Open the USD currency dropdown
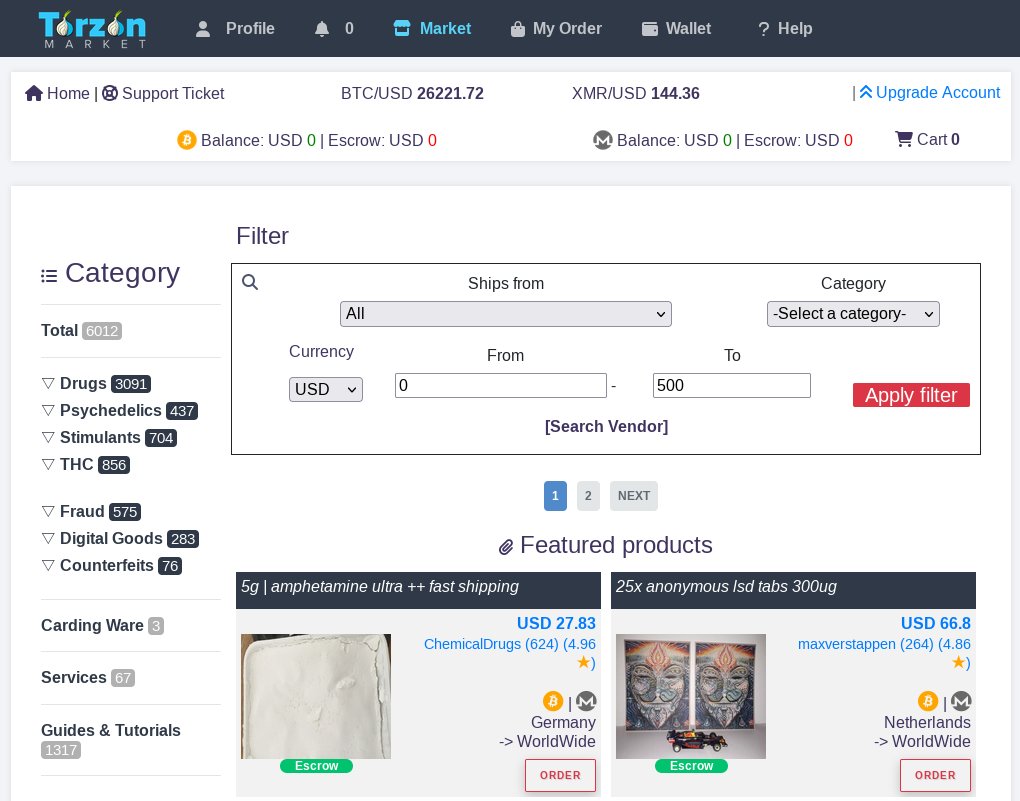The height and width of the screenshot is (801, 1020). [x=325, y=389]
